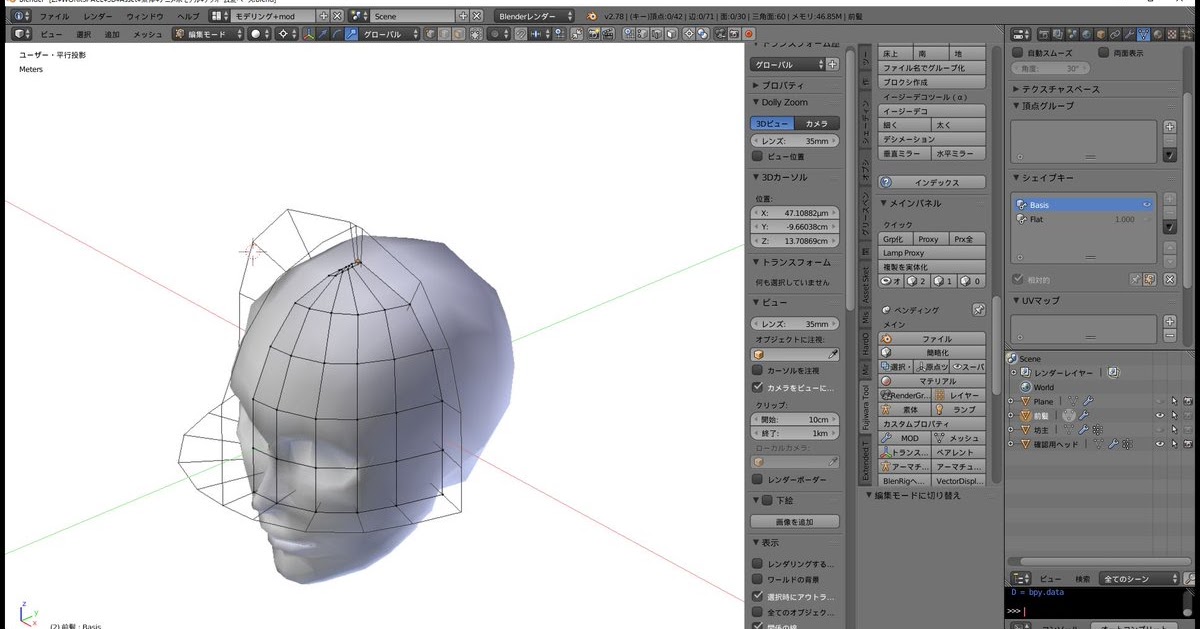Add a new vertex group with plus
The width and height of the screenshot is (1200, 629).
[x=1170, y=127]
